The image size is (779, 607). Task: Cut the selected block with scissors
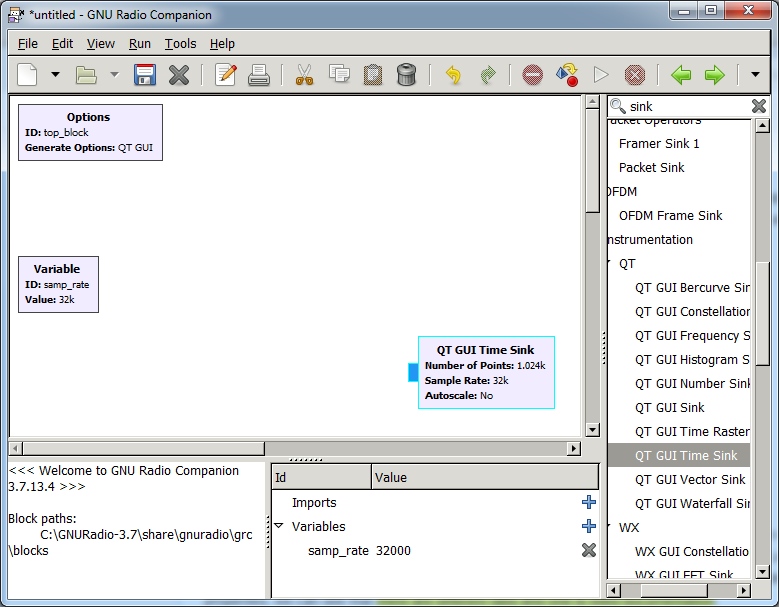coord(304,75)
